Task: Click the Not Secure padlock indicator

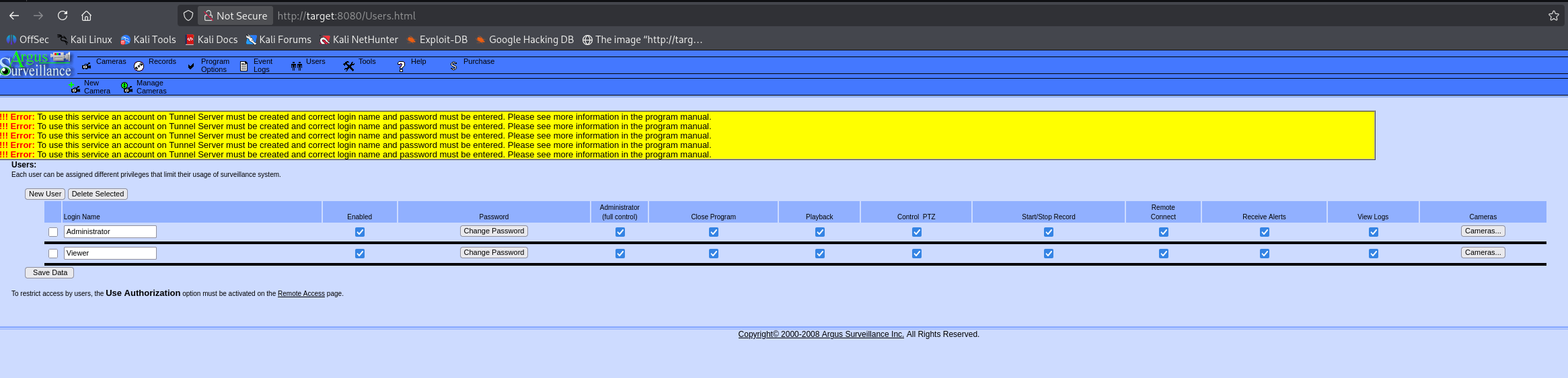Action: tap(235, 15)
